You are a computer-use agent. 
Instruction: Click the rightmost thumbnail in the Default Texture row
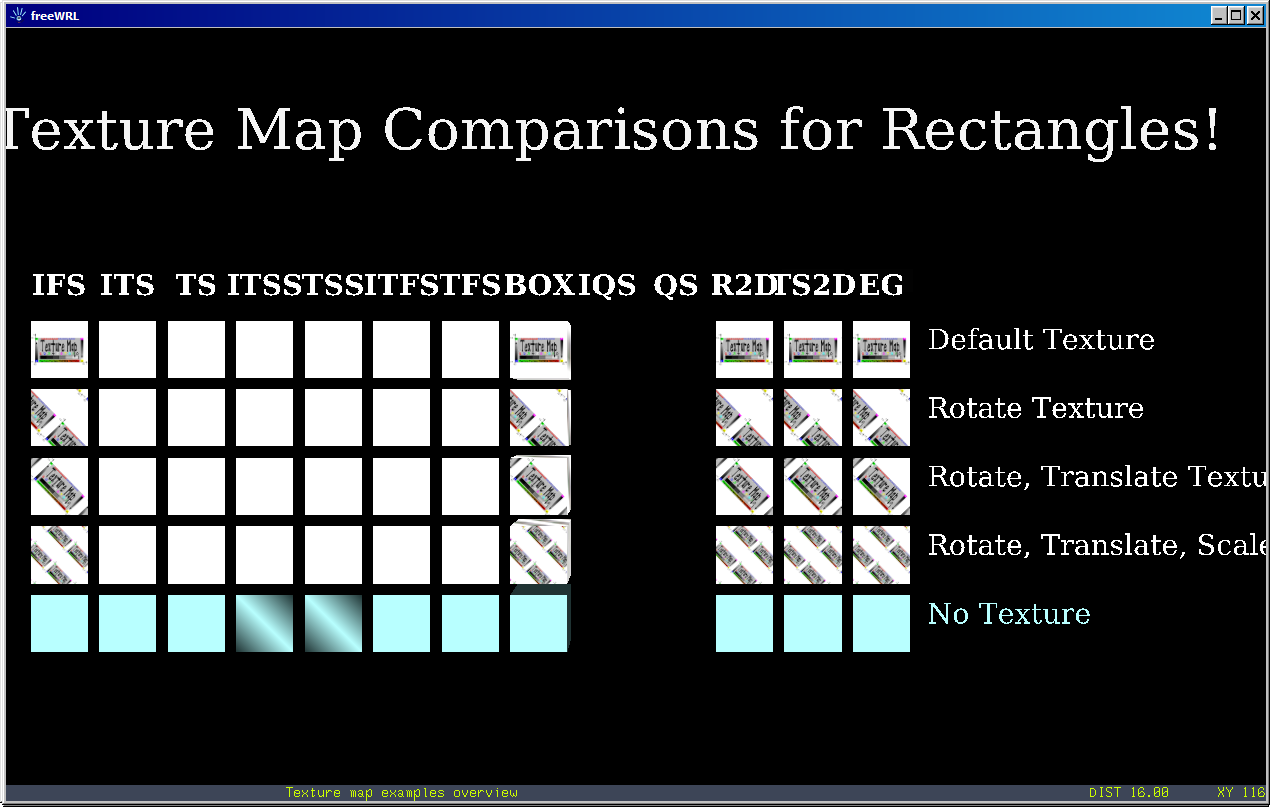(881, 349)
